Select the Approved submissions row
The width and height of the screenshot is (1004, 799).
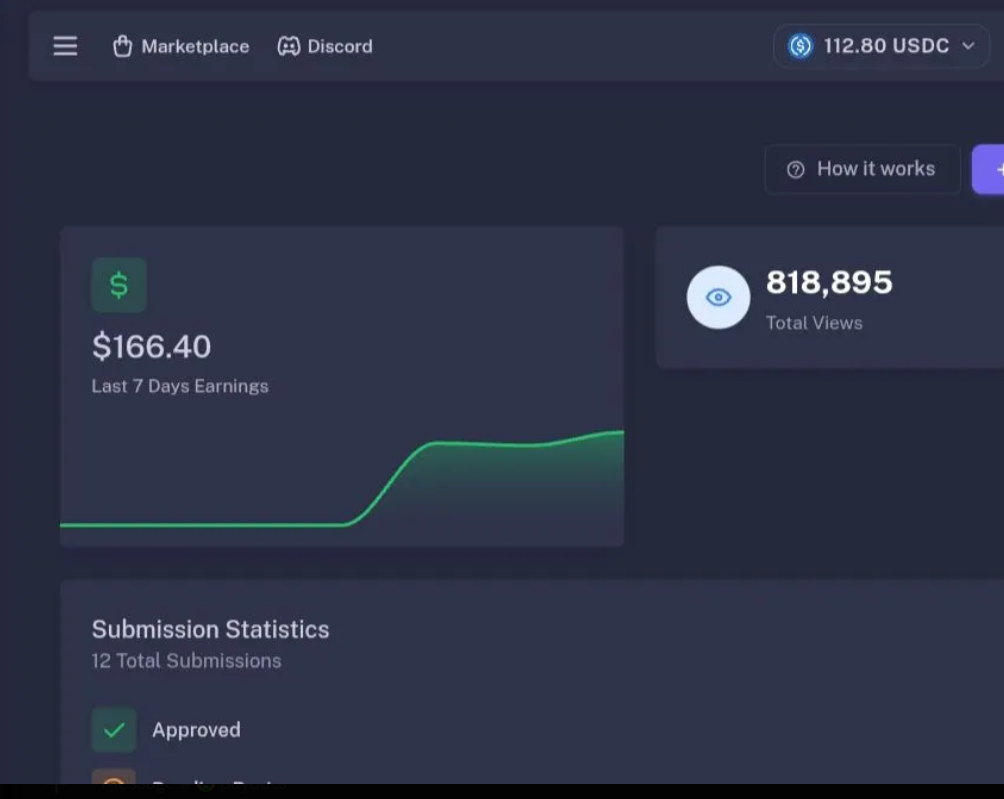point(196,729)
